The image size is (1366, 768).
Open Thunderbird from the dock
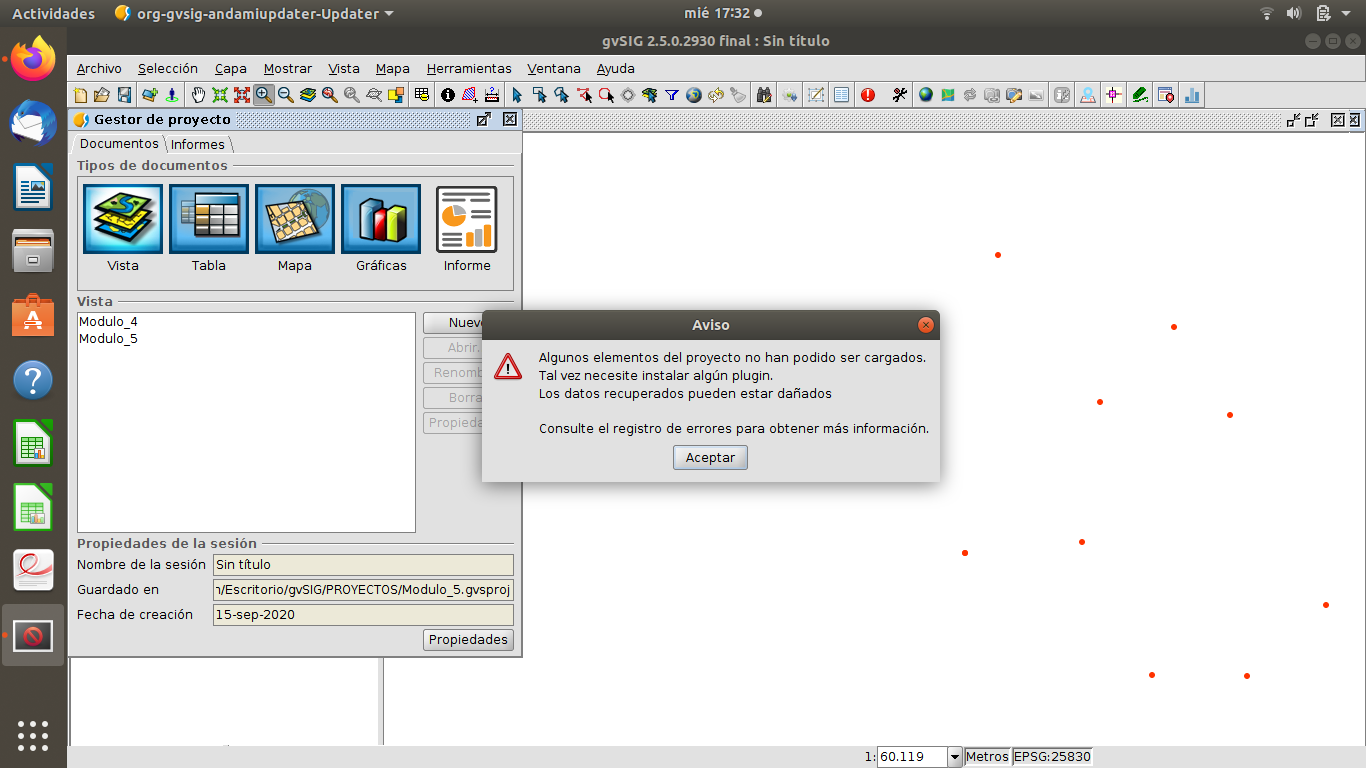(33, 123)
